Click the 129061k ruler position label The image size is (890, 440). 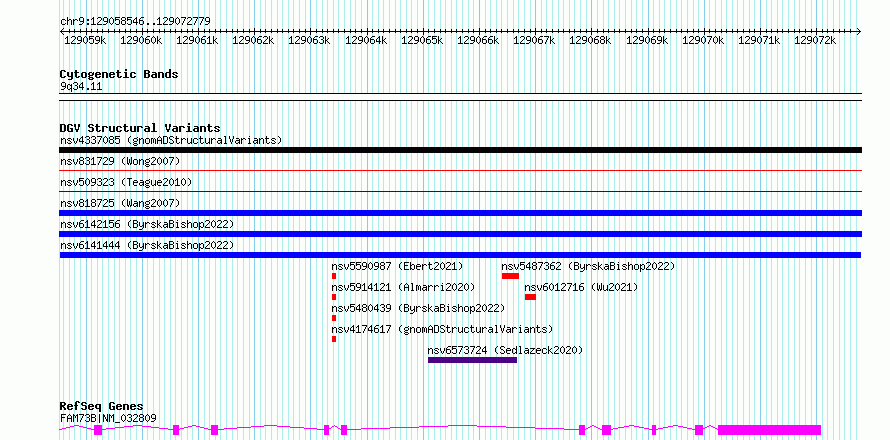[198, 40]
